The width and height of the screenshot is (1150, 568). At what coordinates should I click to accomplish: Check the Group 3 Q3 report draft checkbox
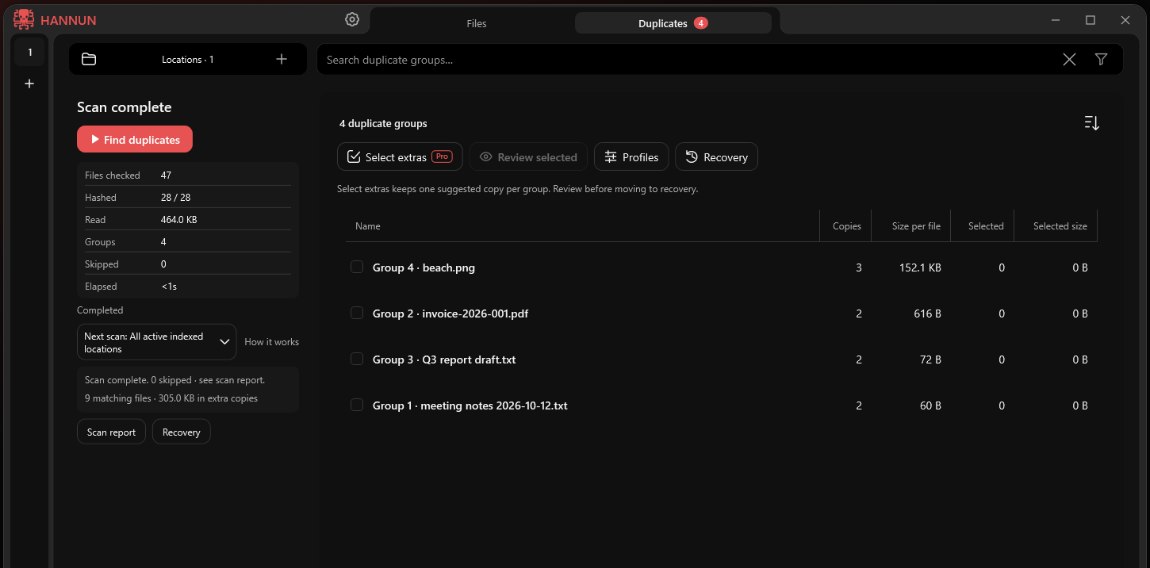[356, 359]
